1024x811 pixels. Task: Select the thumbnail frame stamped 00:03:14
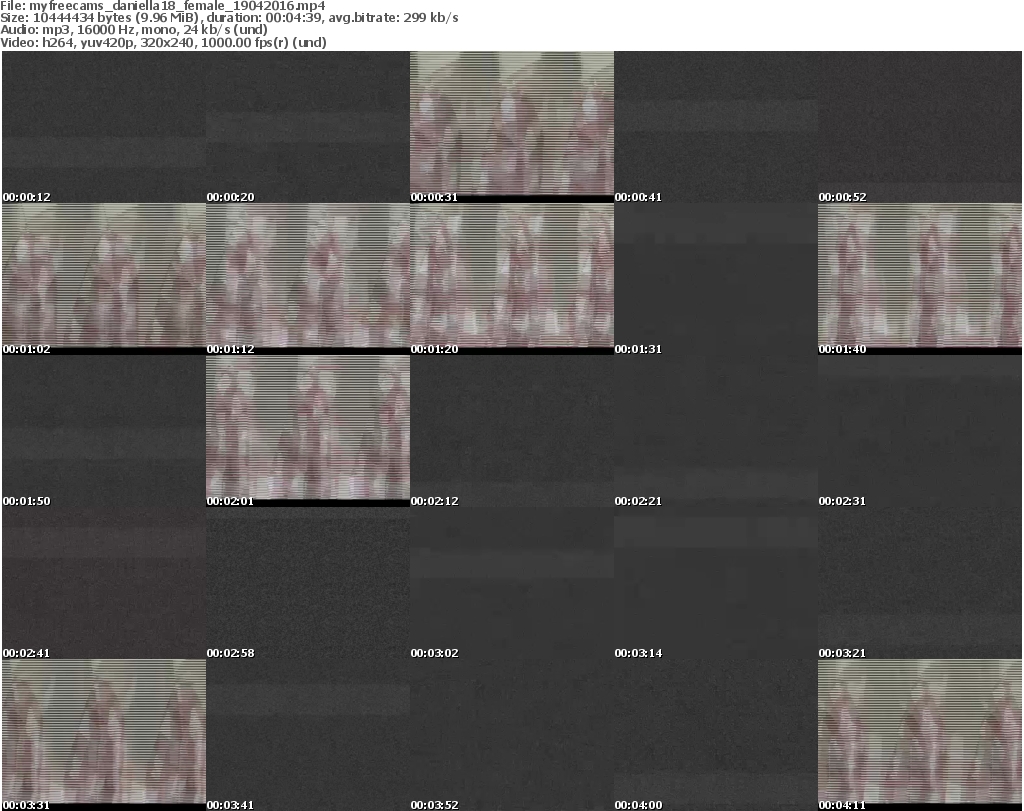click(716, 583)
